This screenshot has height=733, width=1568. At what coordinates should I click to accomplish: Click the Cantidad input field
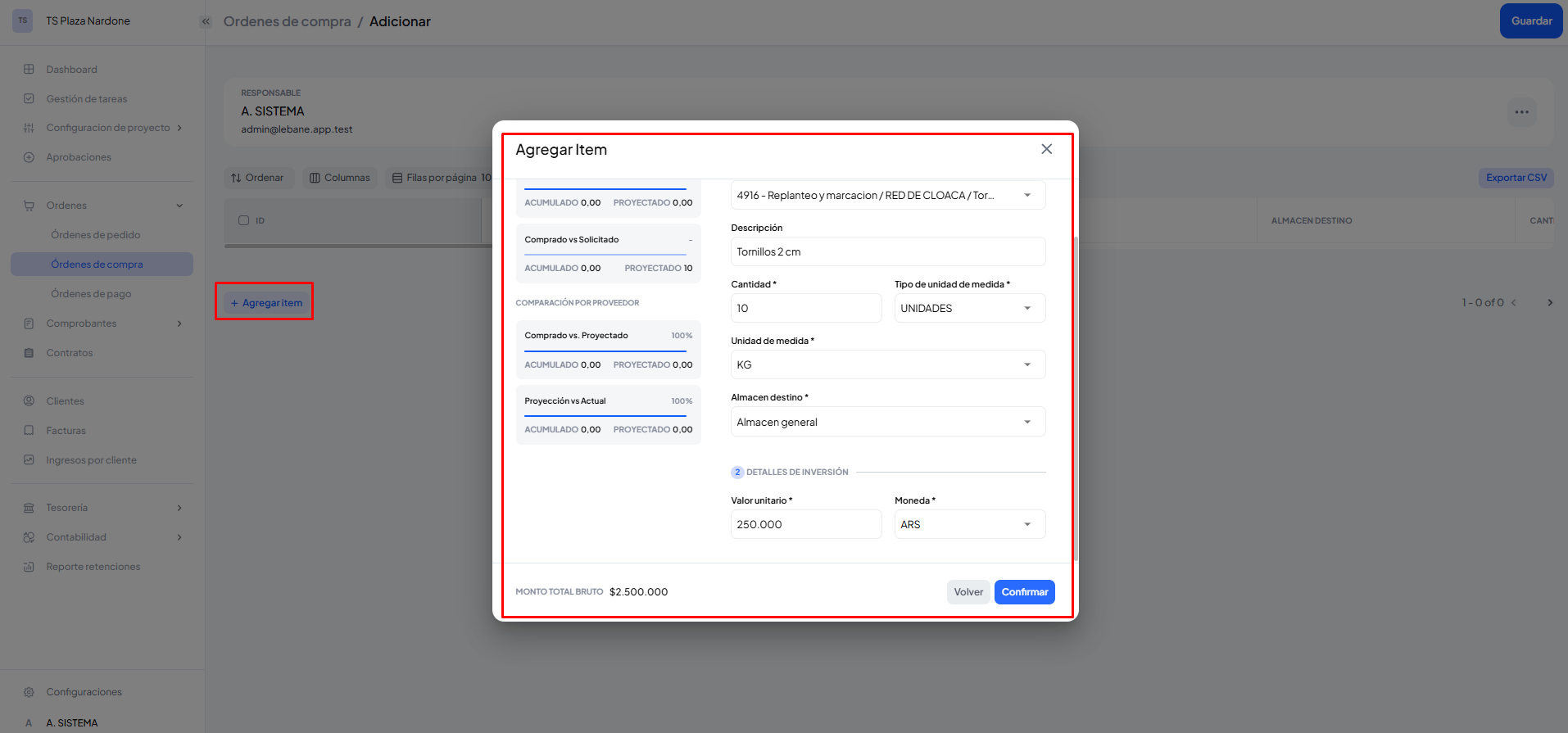pyautogui.click(x=805, y=309)
